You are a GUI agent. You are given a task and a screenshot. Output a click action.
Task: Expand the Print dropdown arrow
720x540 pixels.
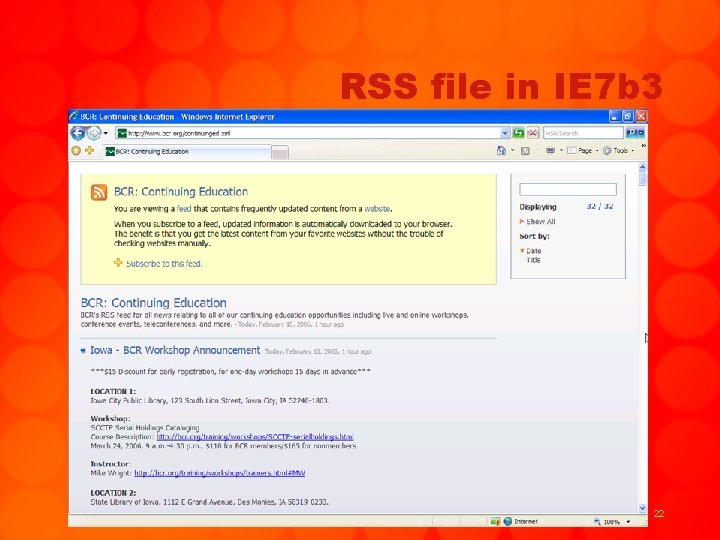point(561,151)
